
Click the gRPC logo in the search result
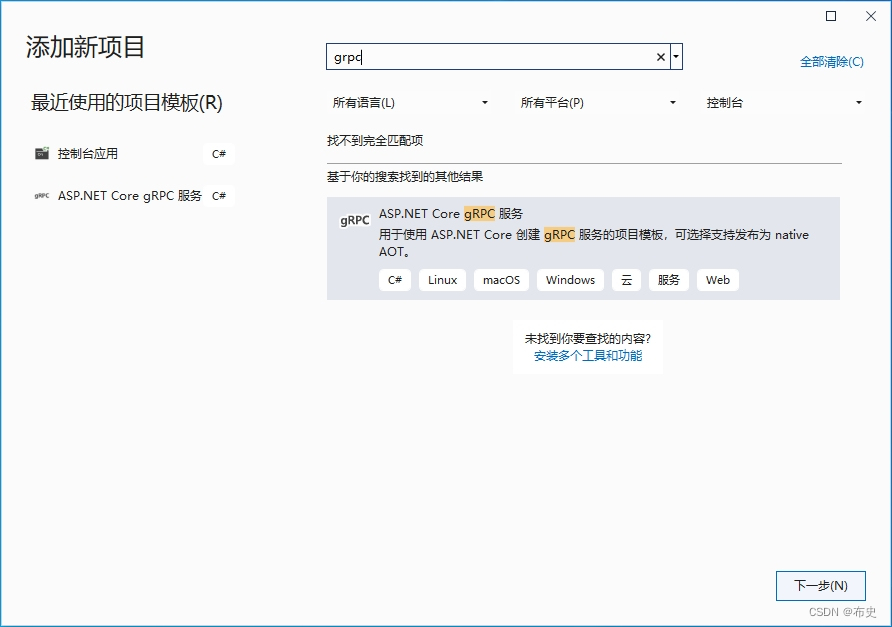click(355, 220)
